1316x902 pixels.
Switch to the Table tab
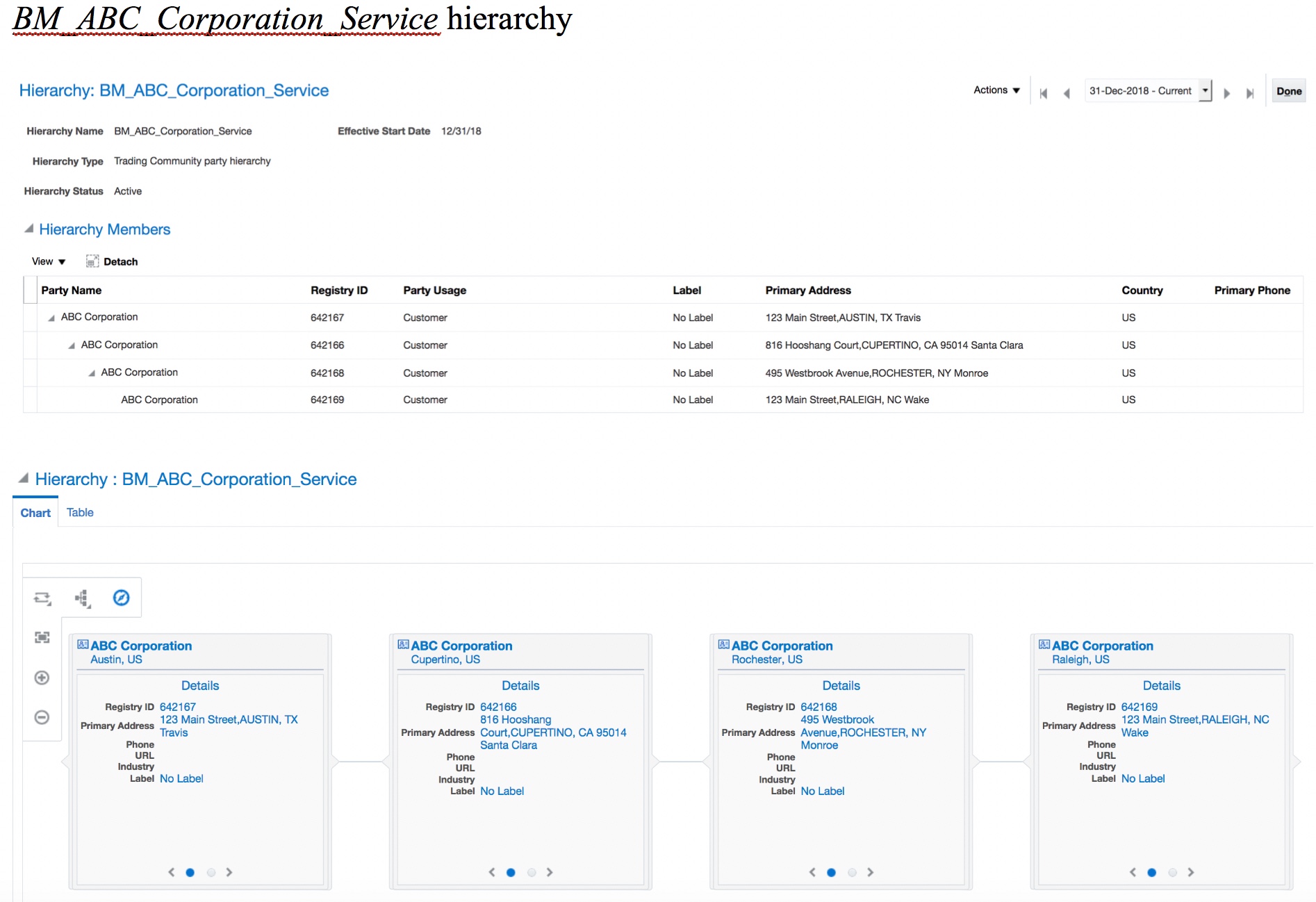(80, 513)
